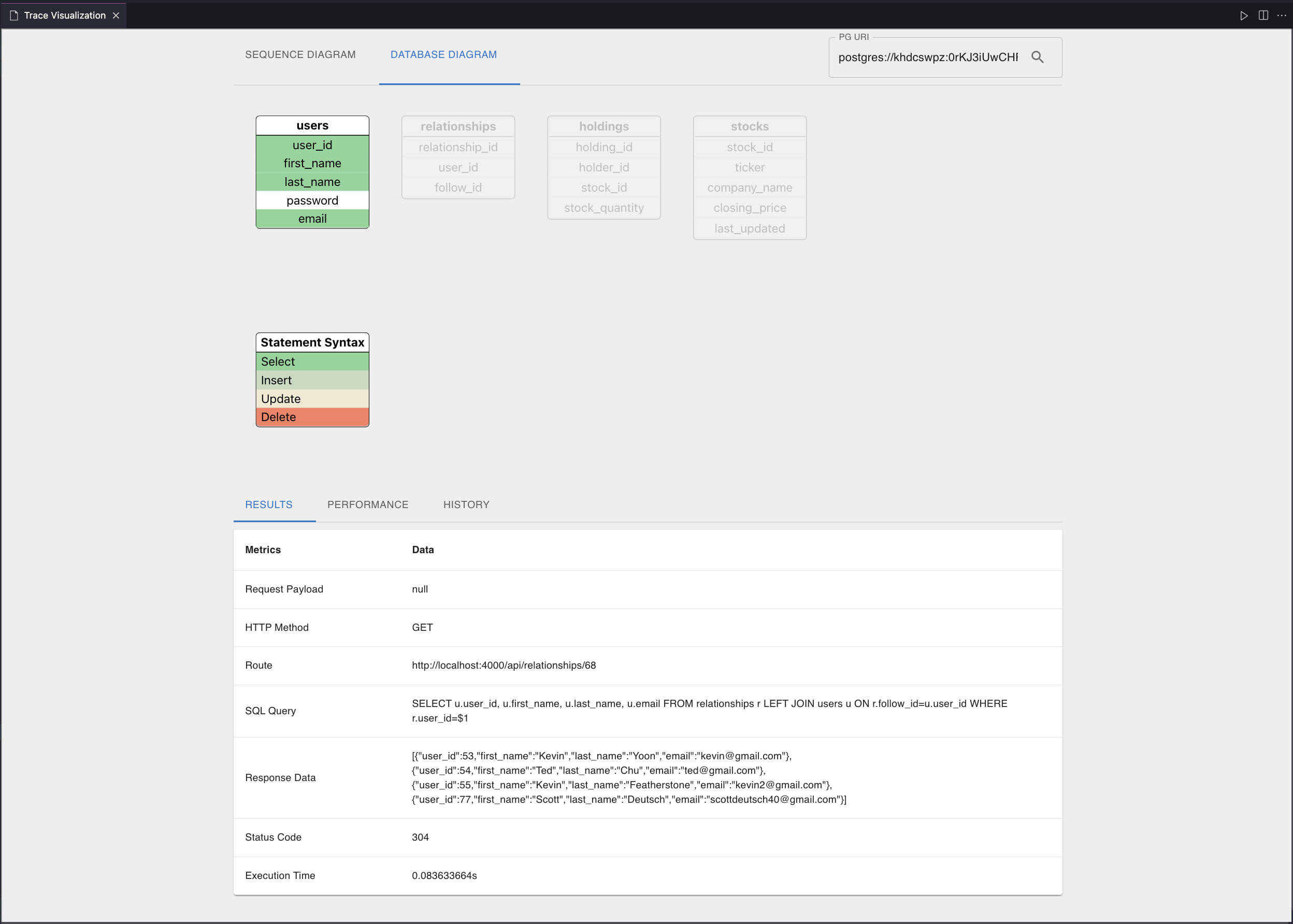This screenshot has height=924, width=1293.
Task: Click the run play icon in editor toolbar
Action: [x=1243, y=16]
